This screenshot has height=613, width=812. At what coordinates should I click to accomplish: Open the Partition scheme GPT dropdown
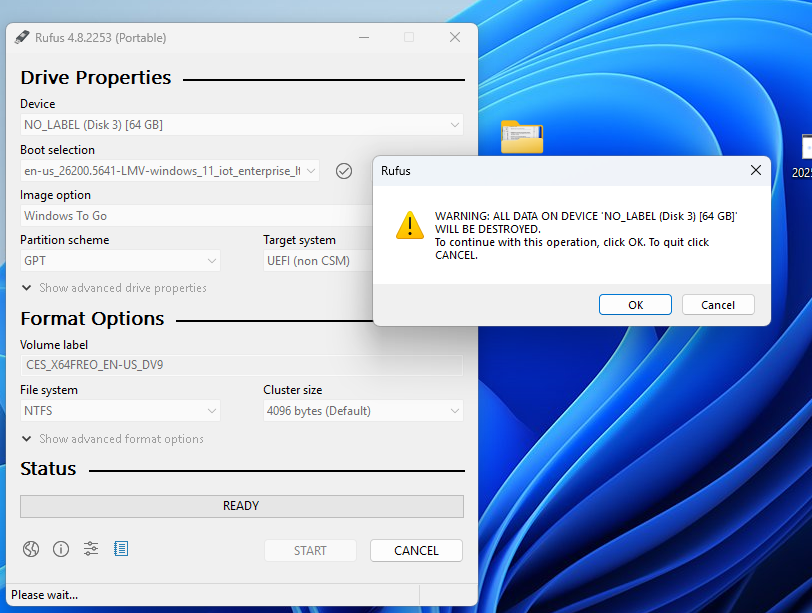120,261
